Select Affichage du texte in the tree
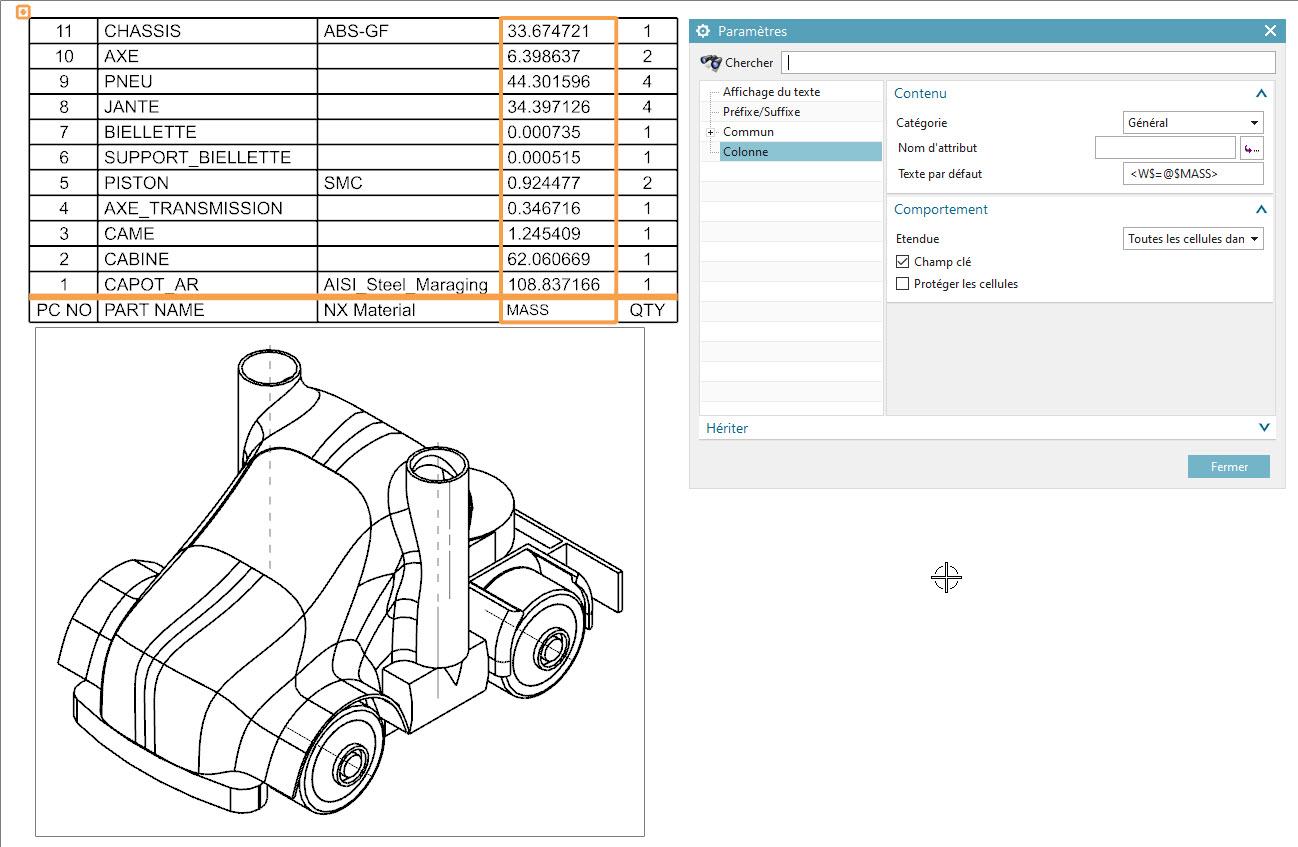Image resolution: width=1298 pixels, height=847 pixels. click(771, 92)
